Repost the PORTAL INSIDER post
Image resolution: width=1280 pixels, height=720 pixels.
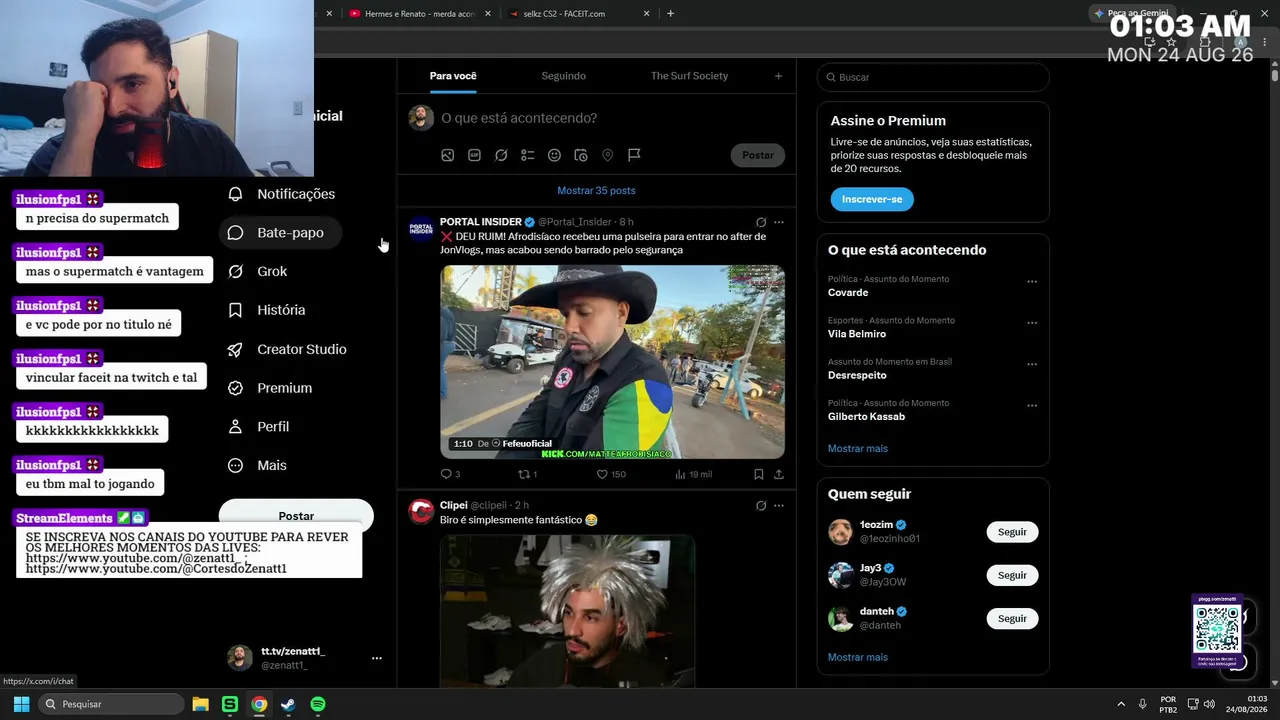click(527, 474)
